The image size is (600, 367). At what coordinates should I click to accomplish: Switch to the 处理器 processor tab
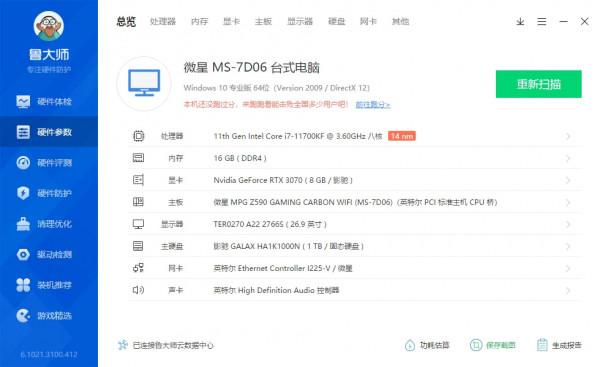(x=163, y=21)
